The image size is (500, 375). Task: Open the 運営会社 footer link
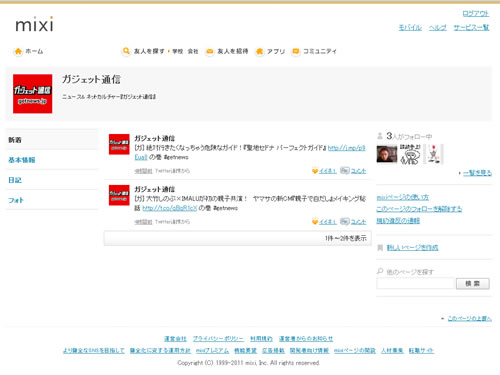point(175,339)
